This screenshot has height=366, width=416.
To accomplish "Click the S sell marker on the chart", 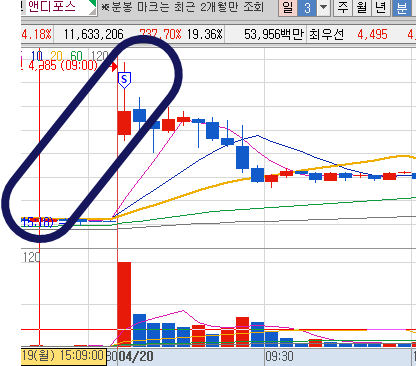I will 124,80.
